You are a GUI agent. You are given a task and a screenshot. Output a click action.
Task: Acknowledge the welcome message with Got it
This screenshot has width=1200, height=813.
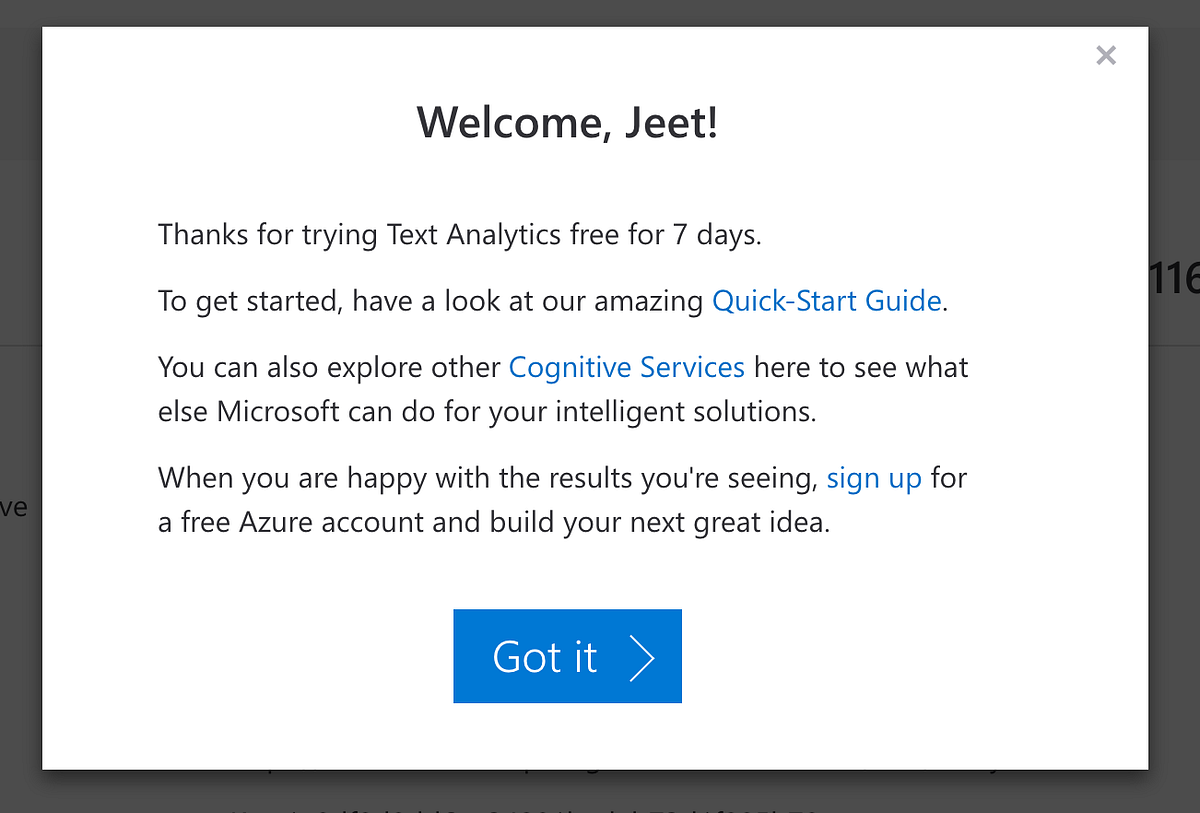point(567,656)
